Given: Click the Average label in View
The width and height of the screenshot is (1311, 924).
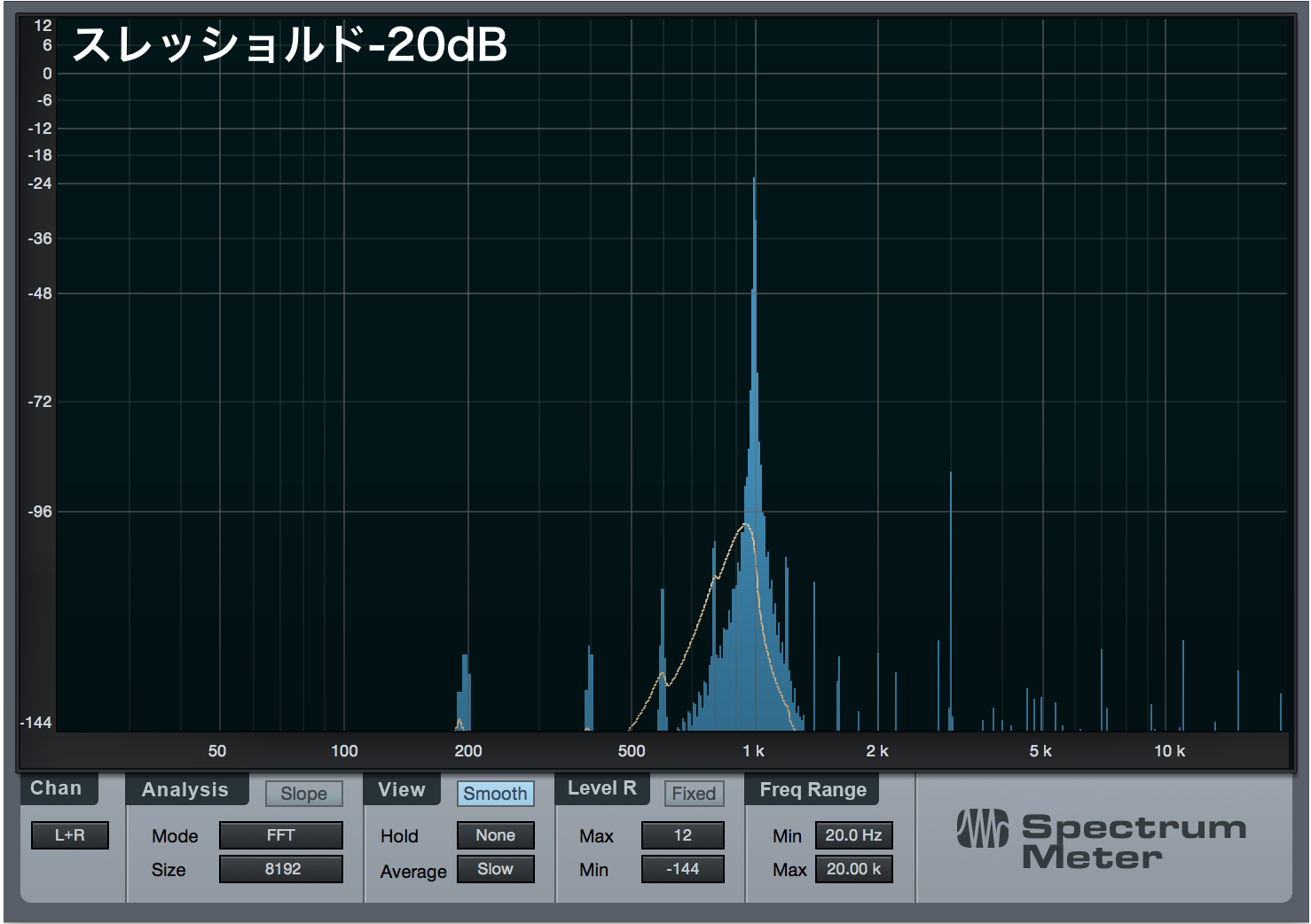Looking at the screenshot, I should click(x=413, y=872).
